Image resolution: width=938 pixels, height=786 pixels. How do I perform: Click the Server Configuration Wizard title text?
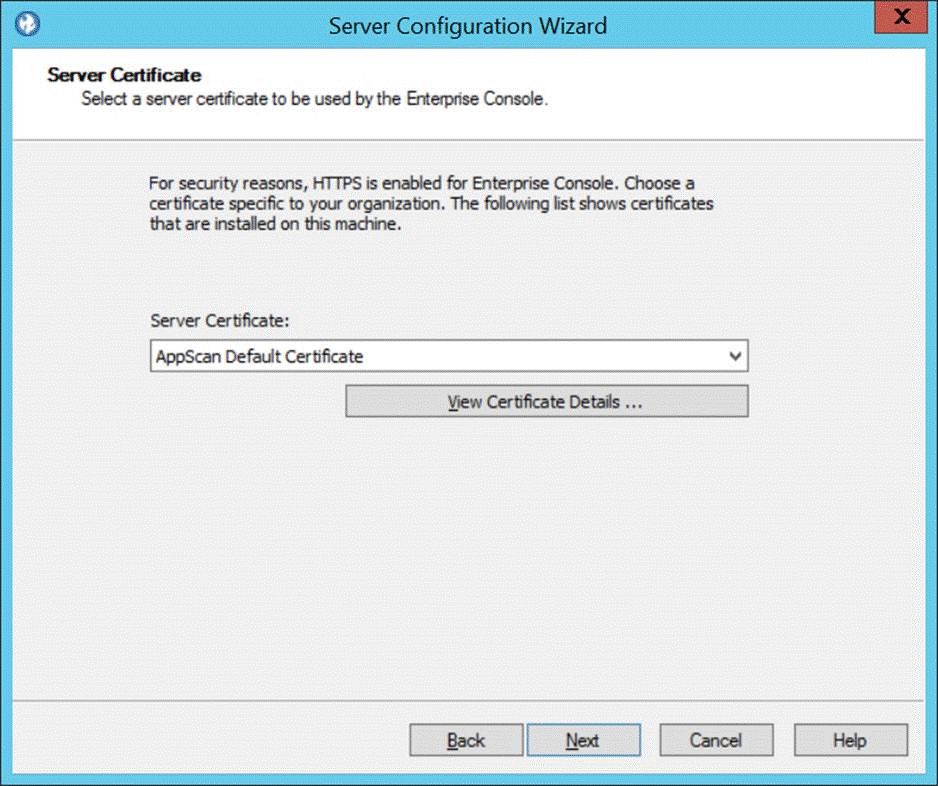click(x=468, y=25)
